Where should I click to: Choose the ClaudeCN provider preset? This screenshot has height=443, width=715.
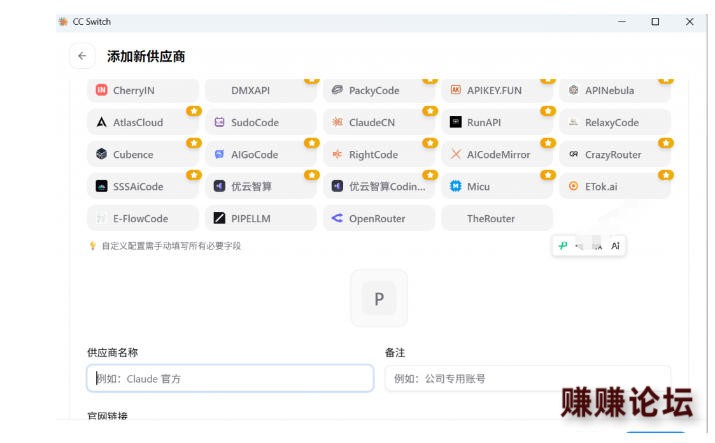(x=379, y=122)
